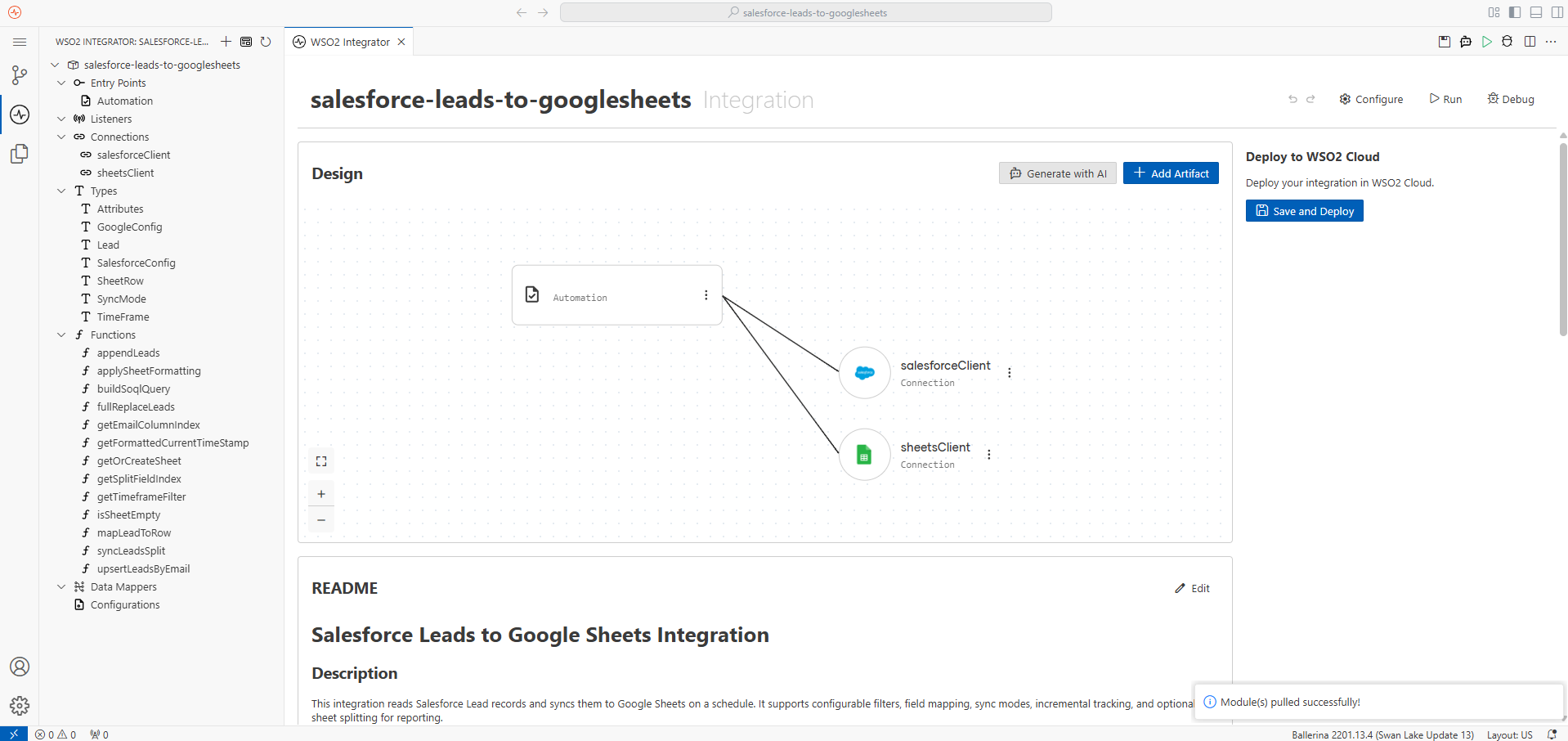Select the buildSoqlQuery function item
This screenshot has width=1568, height=741.
click(133, 389)
